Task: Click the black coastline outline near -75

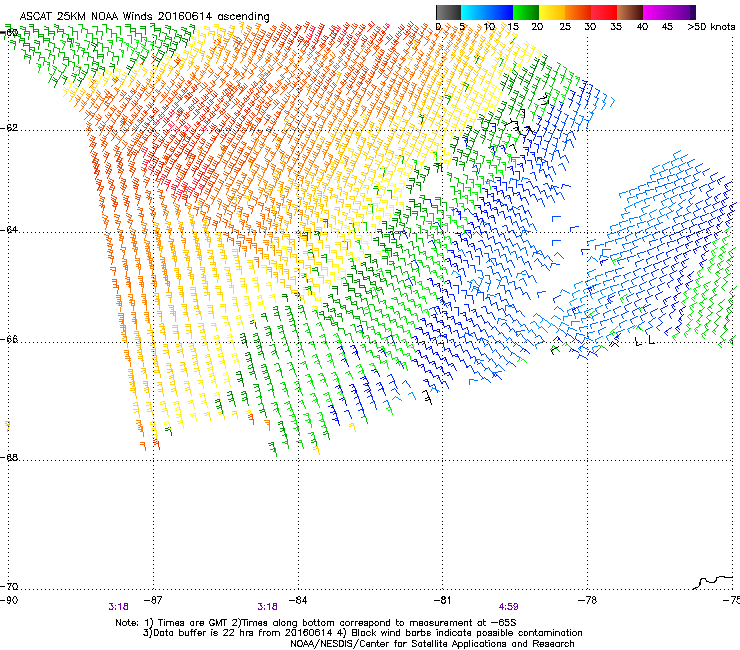Action: coord(713,582)
